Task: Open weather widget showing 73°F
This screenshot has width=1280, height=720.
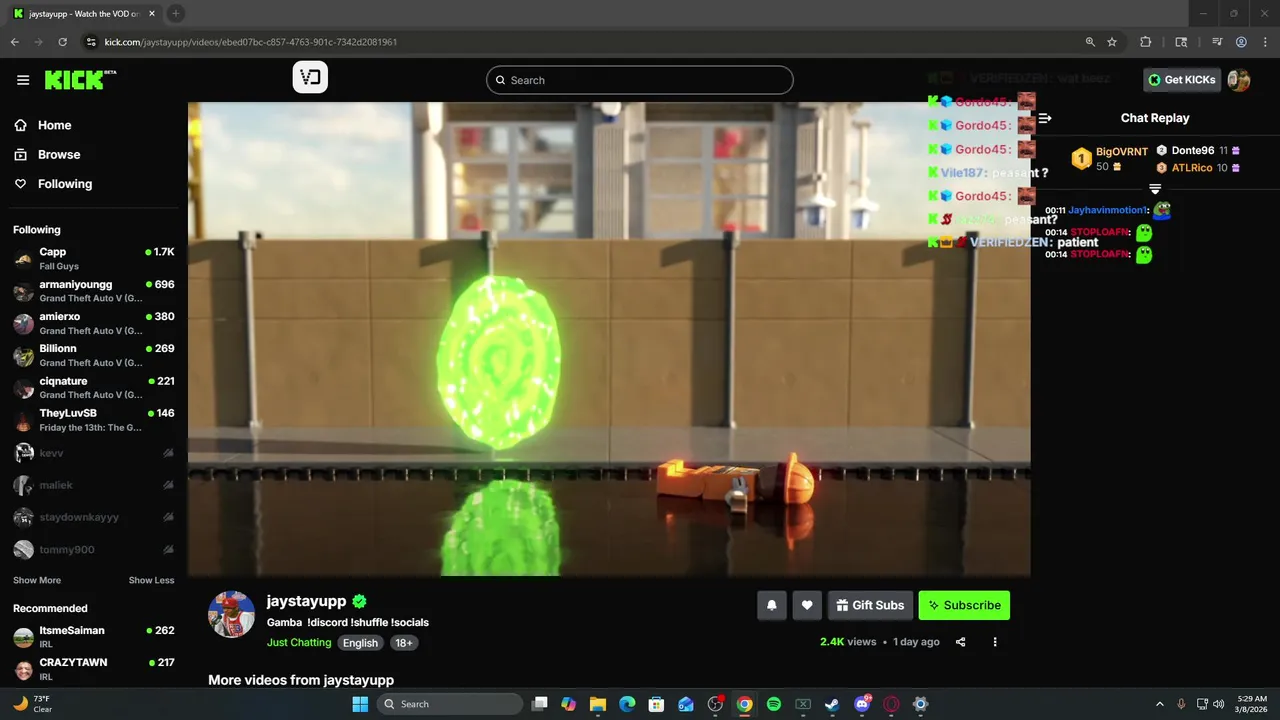Action: tap(33, 704)
